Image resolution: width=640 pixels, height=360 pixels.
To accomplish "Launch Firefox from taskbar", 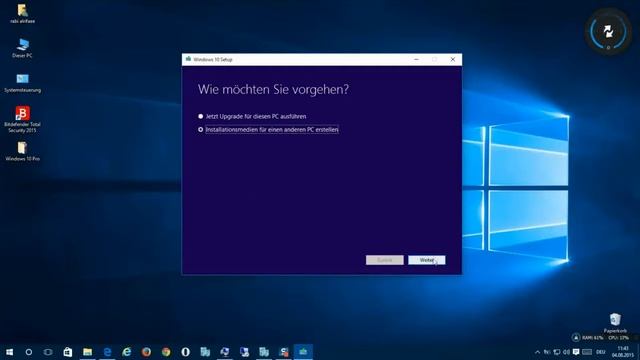I will click(146, 352).
